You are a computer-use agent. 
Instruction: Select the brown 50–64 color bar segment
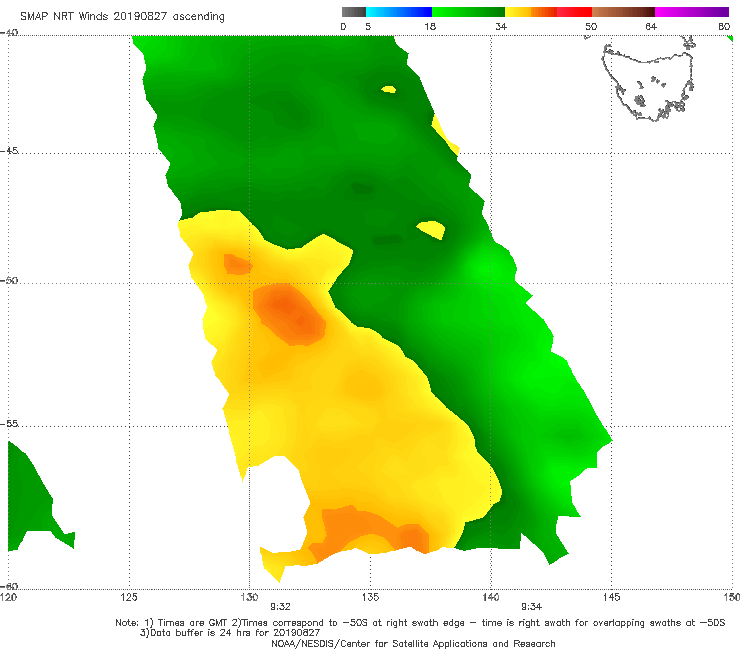(623, 12)
